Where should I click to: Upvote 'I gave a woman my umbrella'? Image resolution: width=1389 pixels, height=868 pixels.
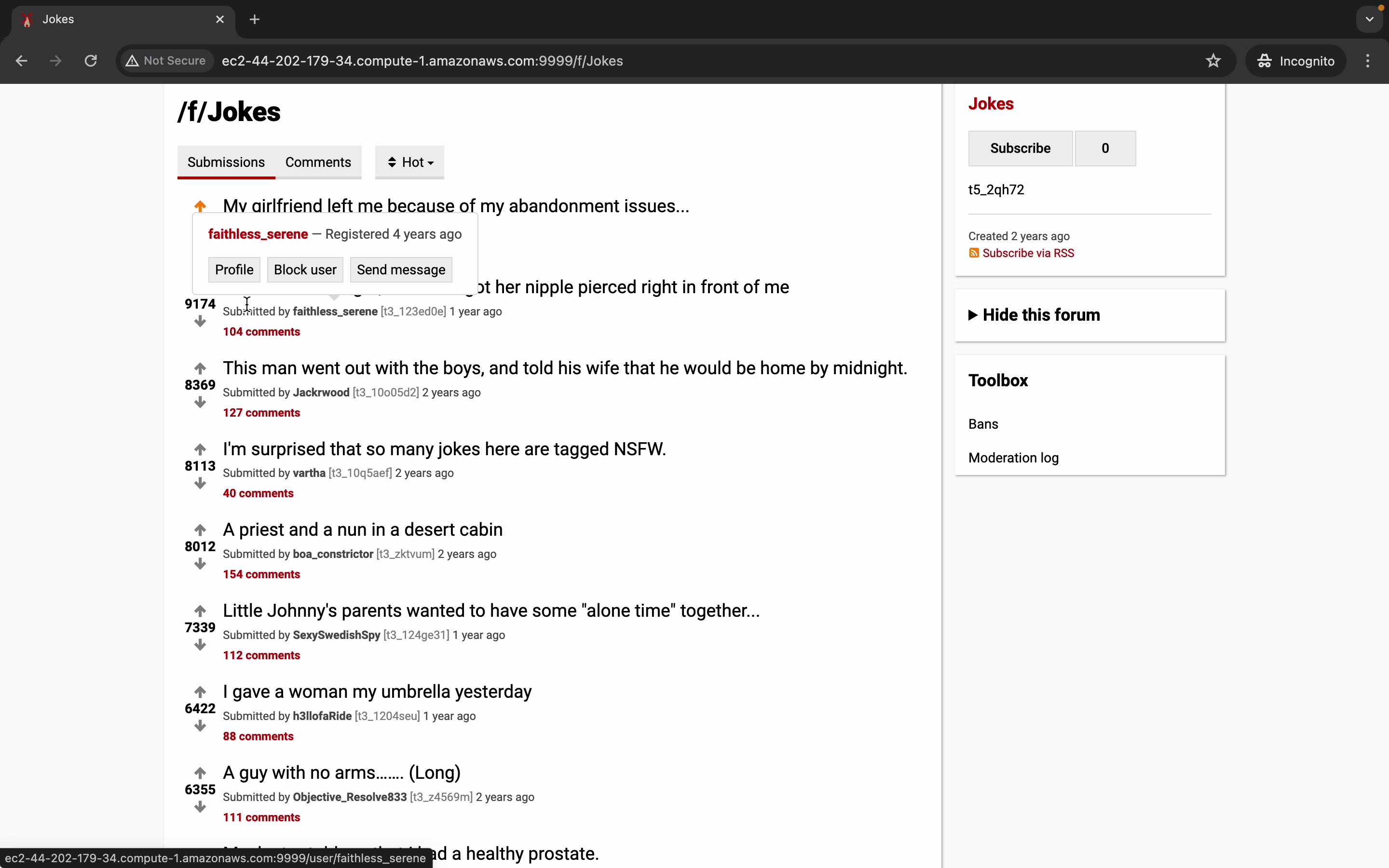(x=200, y=692)
